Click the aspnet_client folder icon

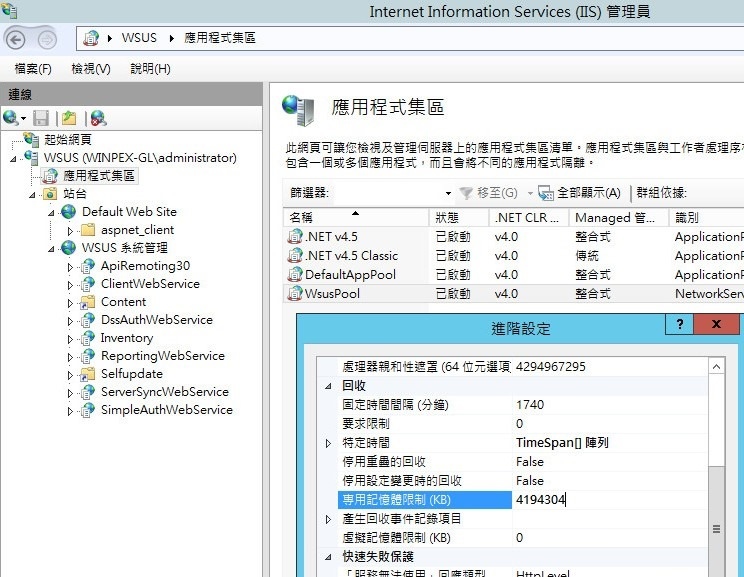click(88, 230)
